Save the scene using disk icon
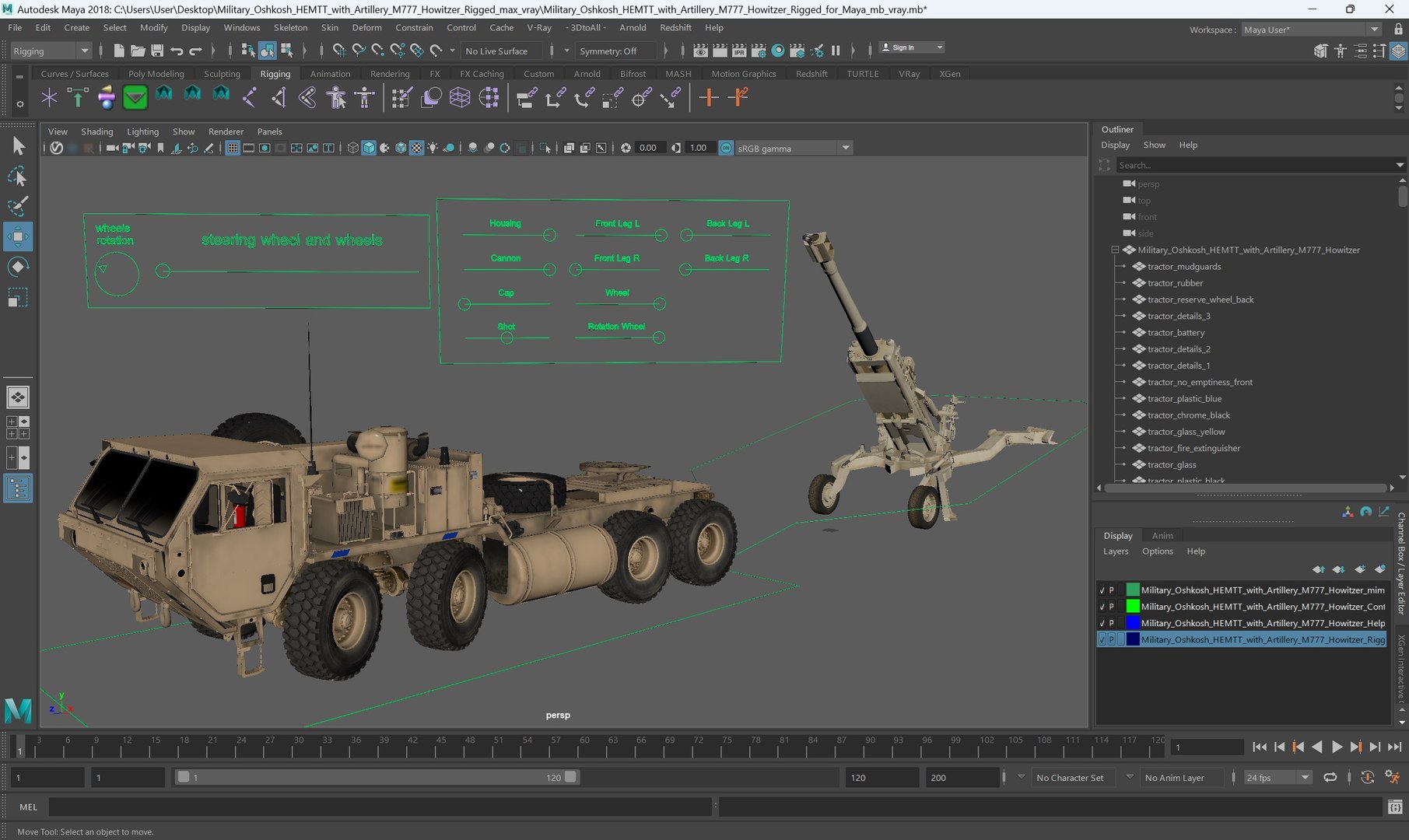The image size is (1409, 840). point(157,51)
